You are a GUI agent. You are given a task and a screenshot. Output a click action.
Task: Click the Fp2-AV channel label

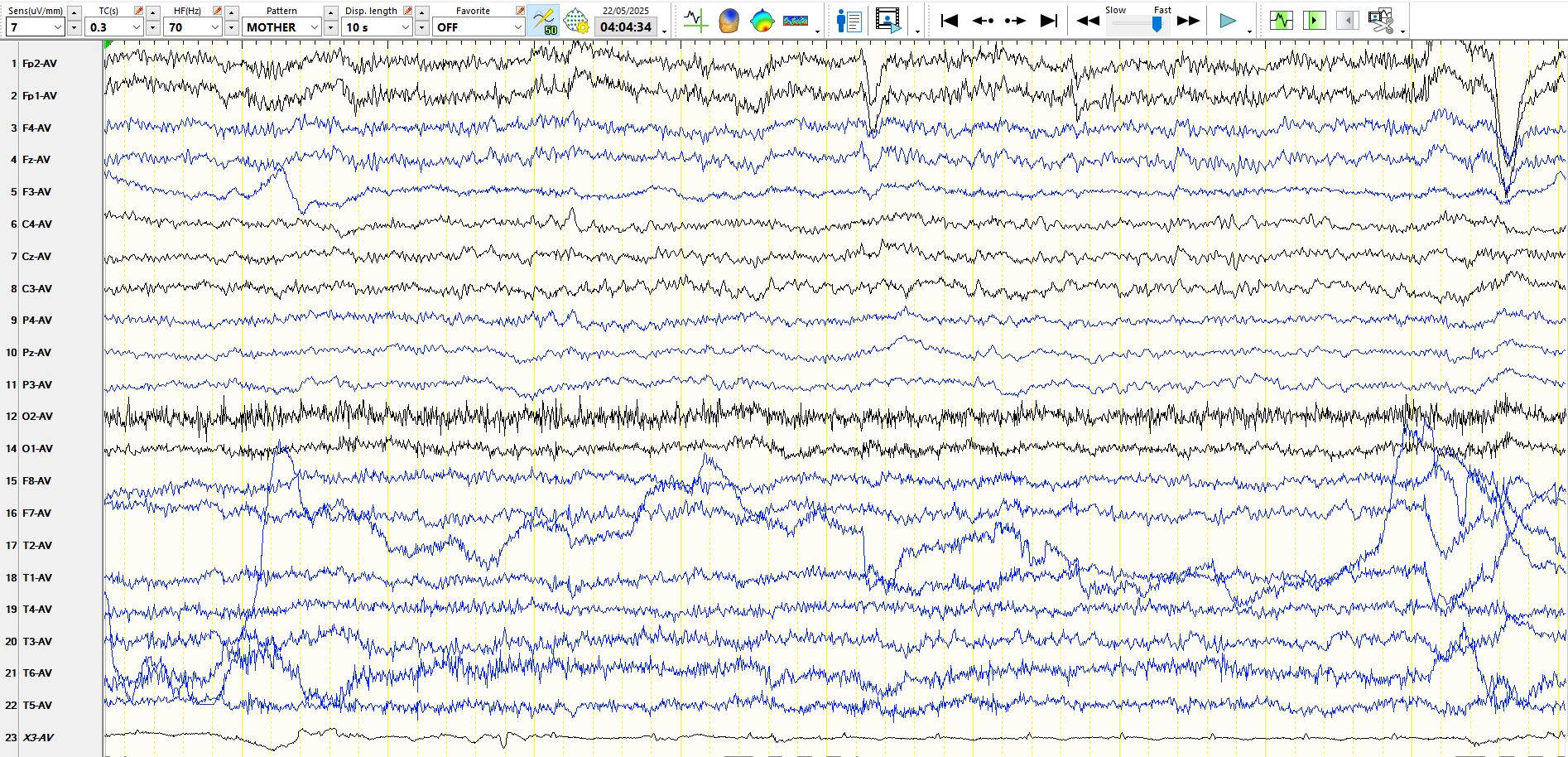(40, 64)
